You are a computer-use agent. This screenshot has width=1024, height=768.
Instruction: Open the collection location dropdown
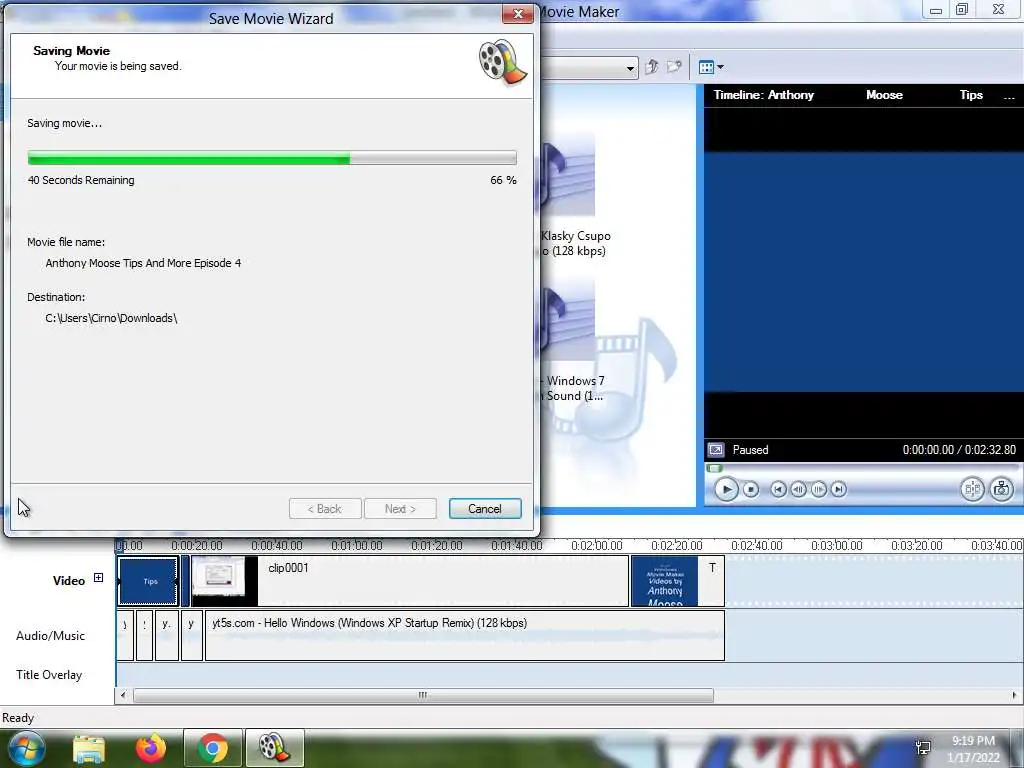[x=630, y=68]
